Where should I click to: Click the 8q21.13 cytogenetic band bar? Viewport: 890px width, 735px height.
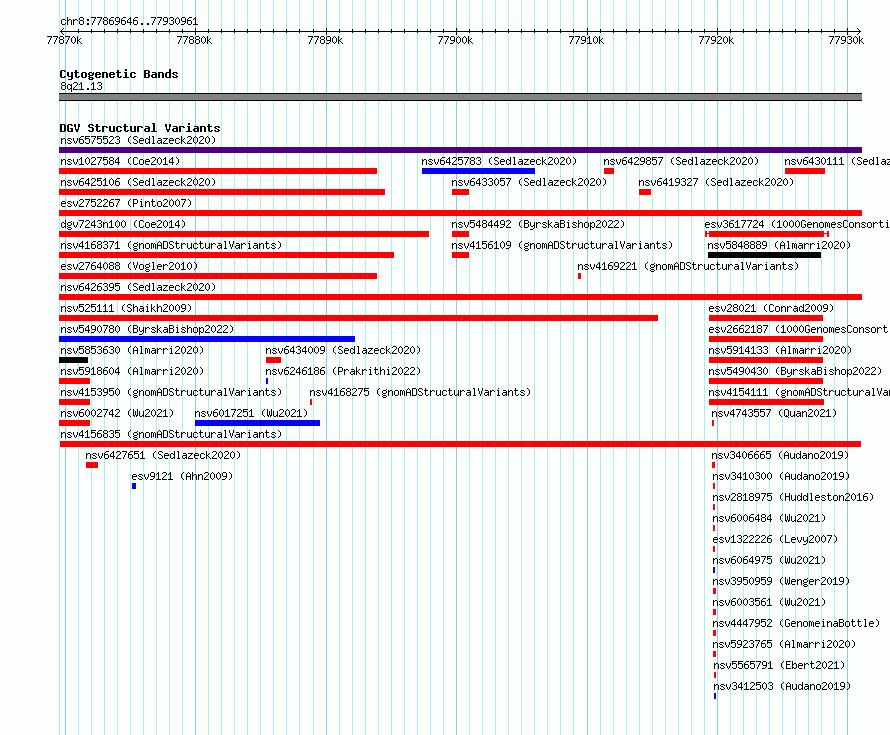coord(460,97)
